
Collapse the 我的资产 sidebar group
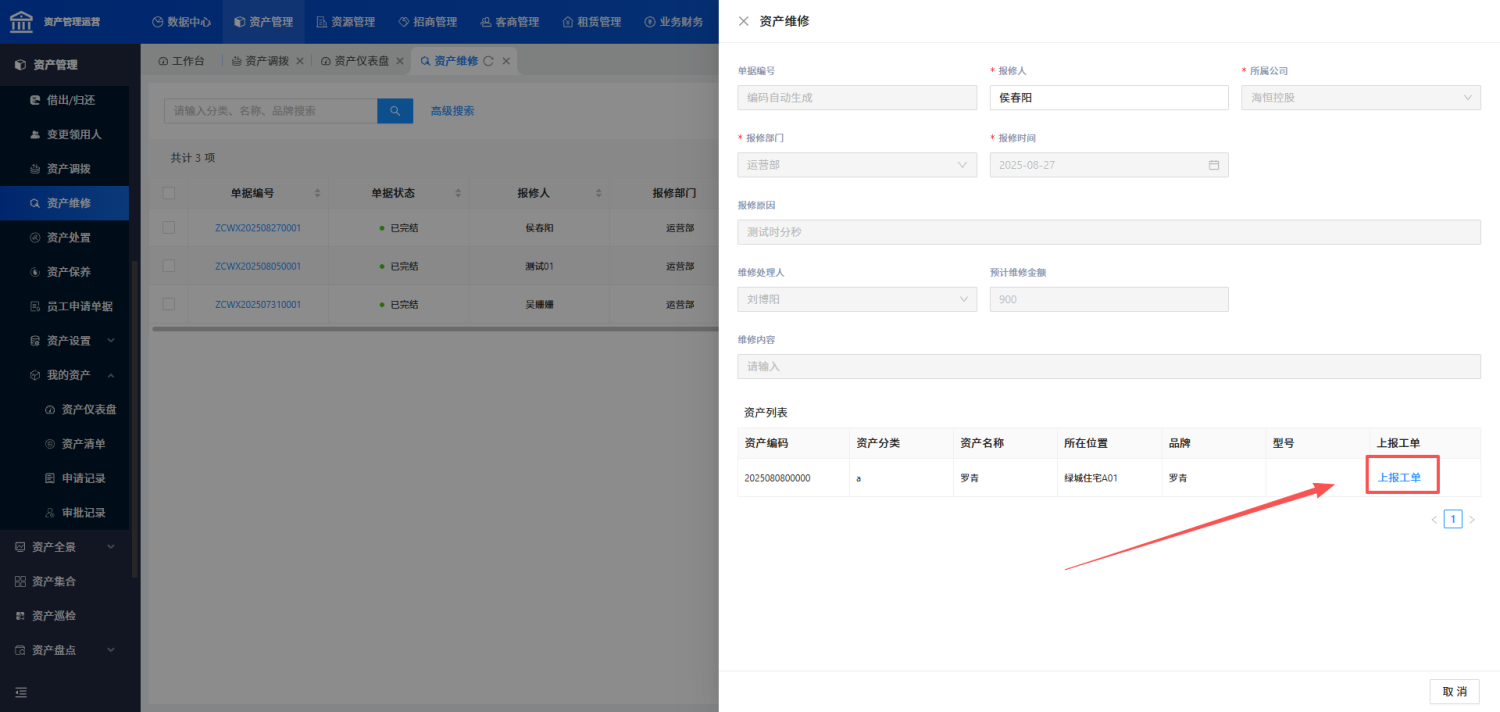coord(64,375)
